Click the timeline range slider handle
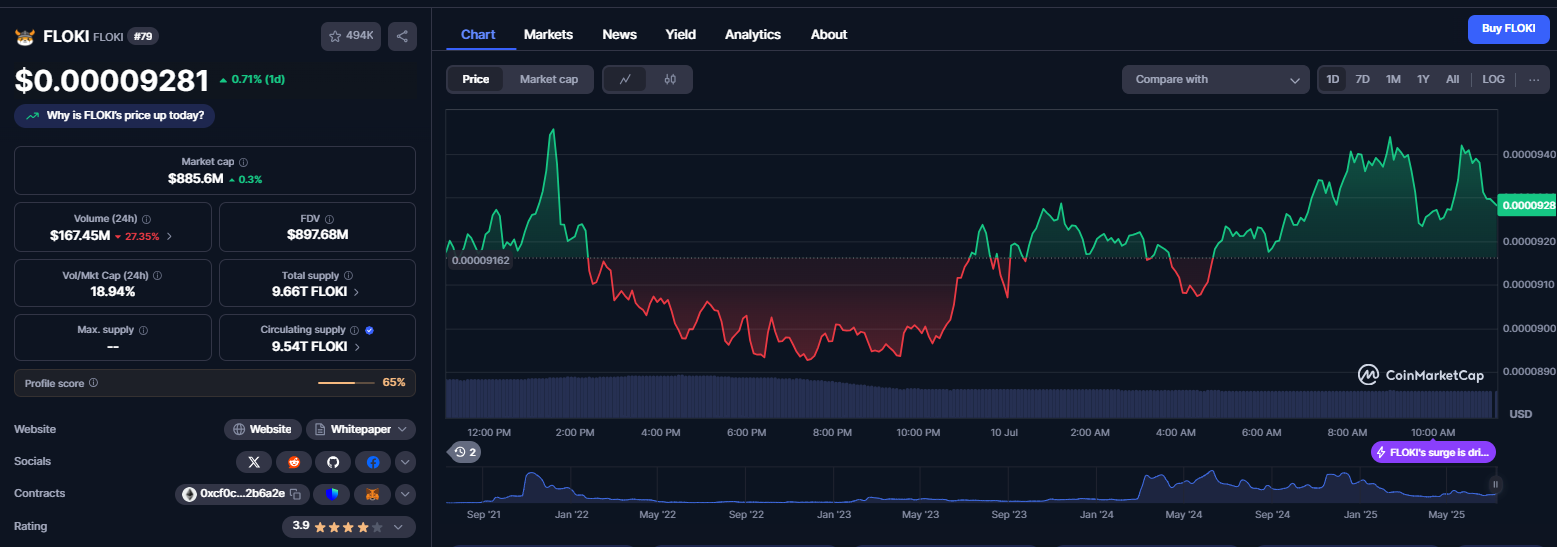 [x=1496, y=484]
